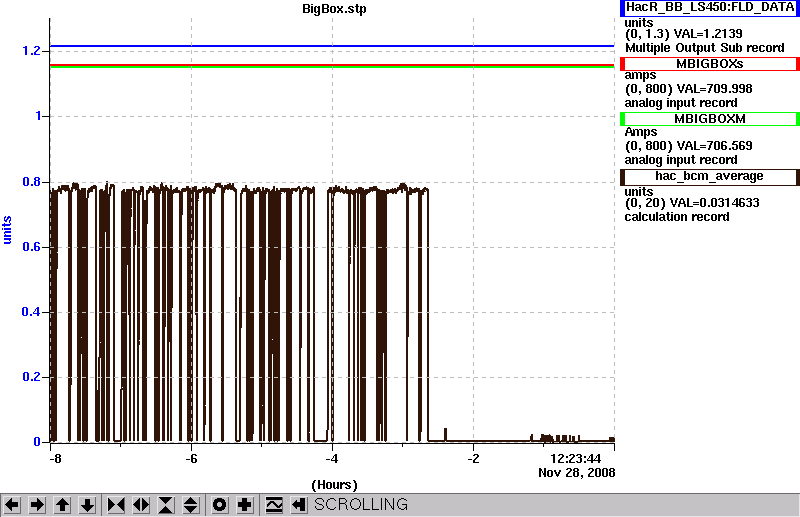This screenshot has height=517, width=800.
Task: Click the 0.4 y-axis tick label
Action: tap(31, 312)
